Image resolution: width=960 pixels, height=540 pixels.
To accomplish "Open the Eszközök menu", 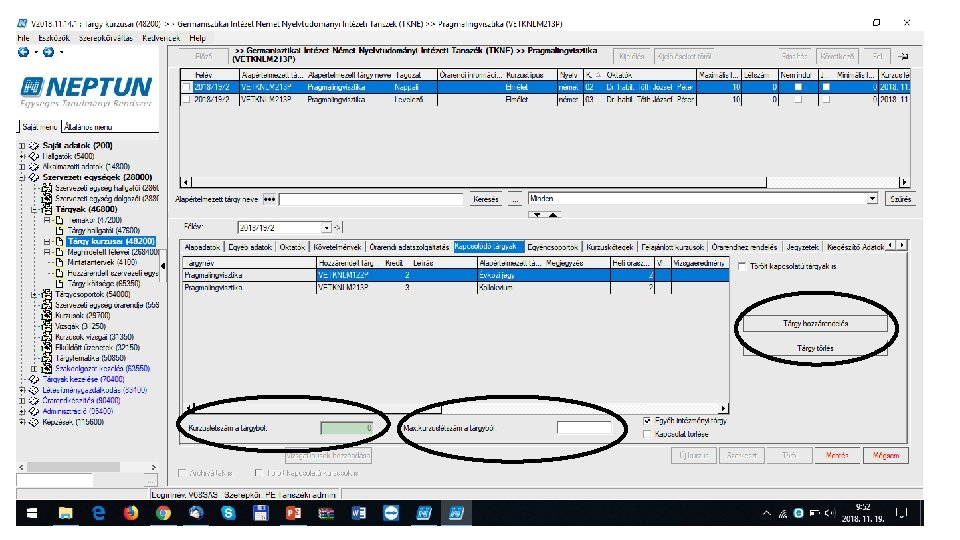I will click(54, 38).
